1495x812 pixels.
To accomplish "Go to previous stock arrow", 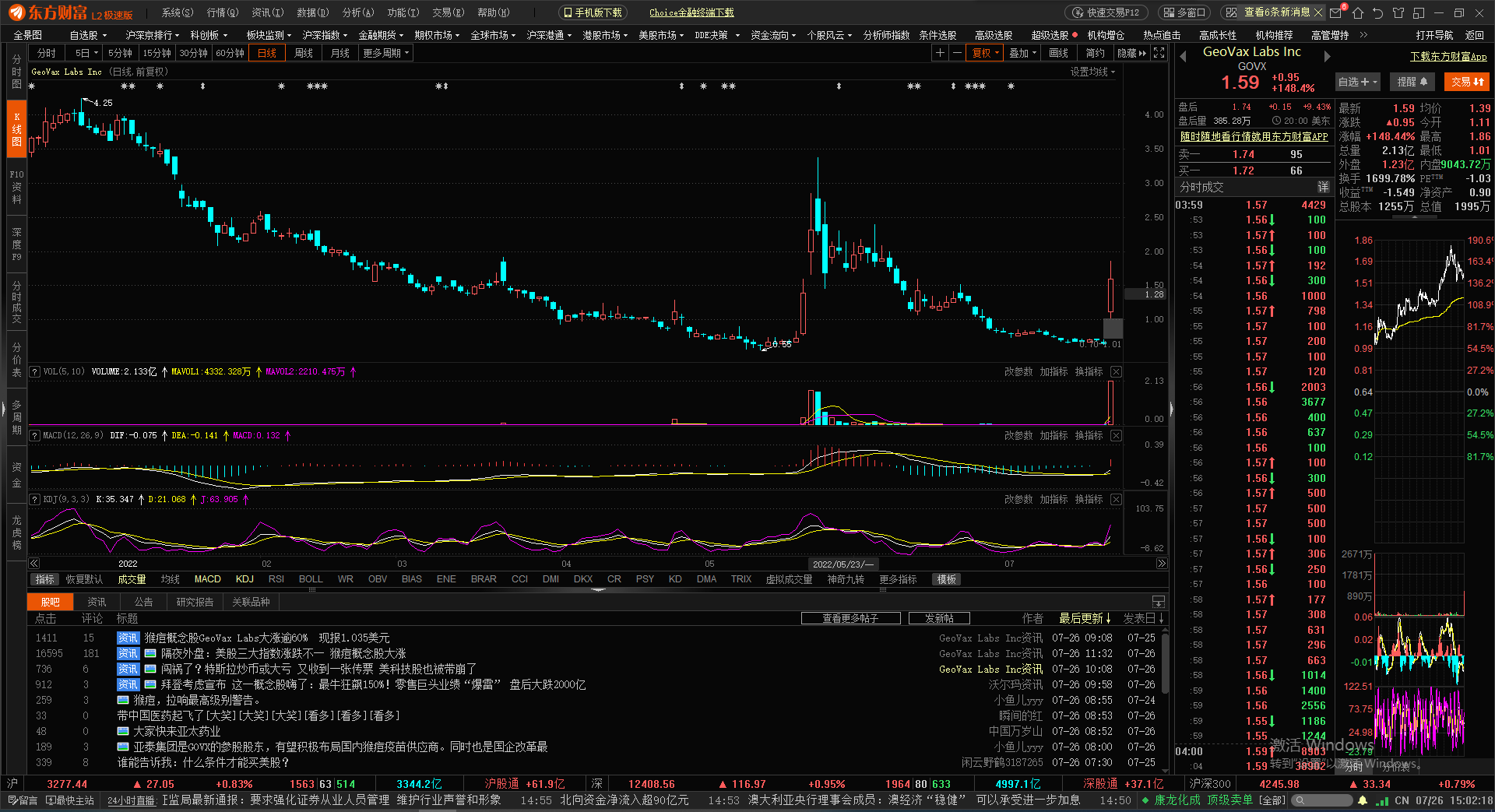I will [1183, 56].
